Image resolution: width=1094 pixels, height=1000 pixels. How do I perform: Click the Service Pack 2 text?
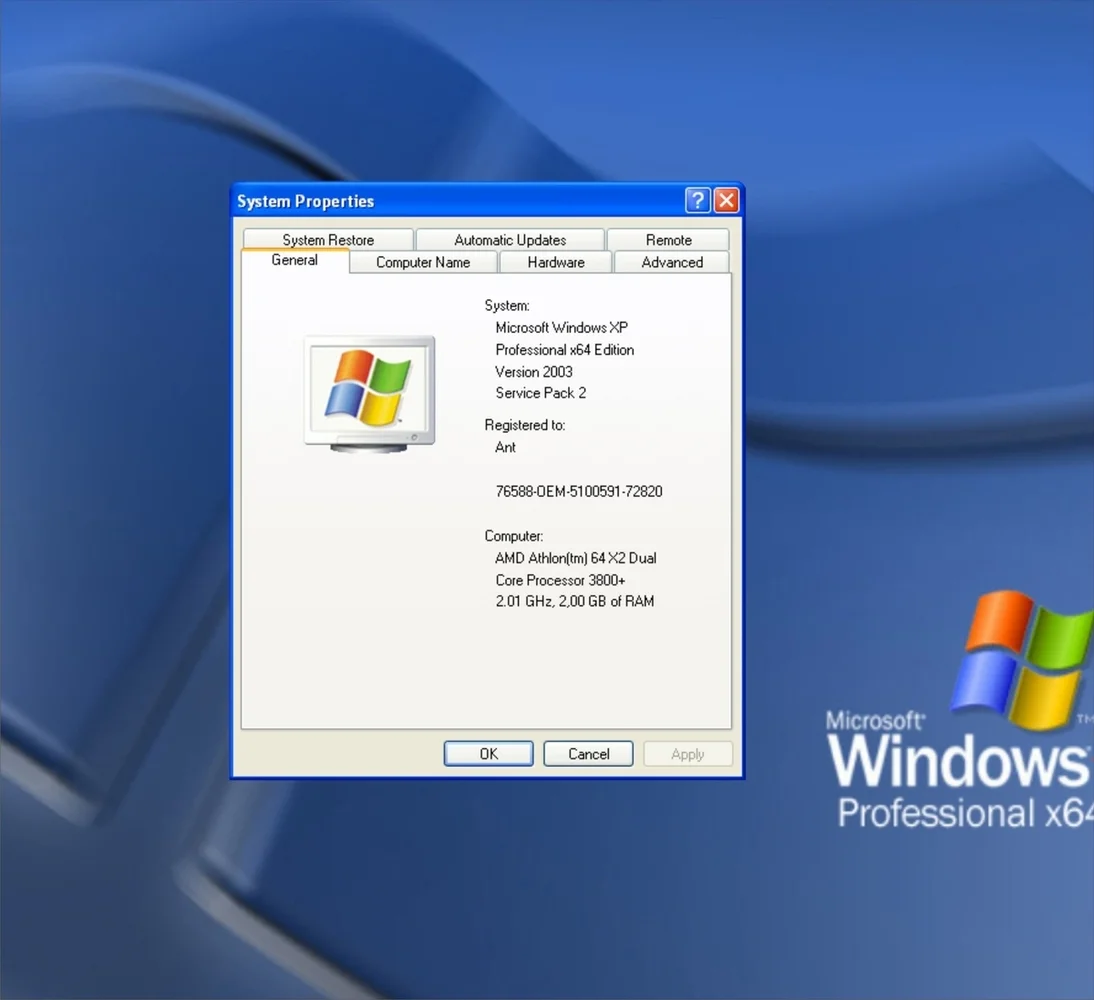click(x=541, y=393)
